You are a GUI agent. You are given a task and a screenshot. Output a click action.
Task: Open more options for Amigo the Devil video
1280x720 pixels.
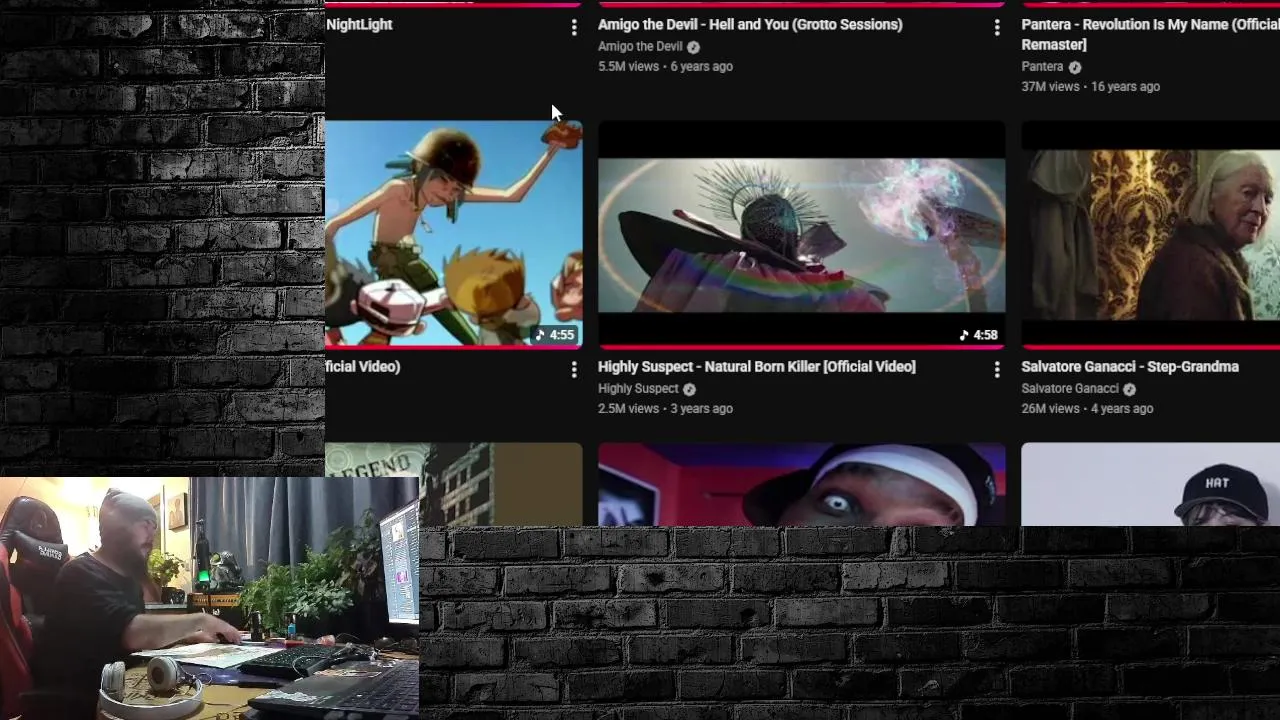[x=997, y=28]
